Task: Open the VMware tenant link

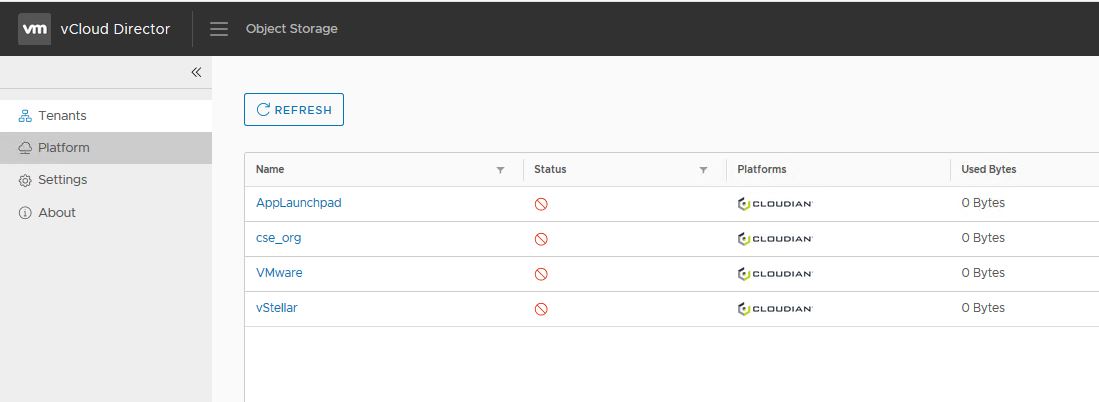Action: tap(279, 273)
